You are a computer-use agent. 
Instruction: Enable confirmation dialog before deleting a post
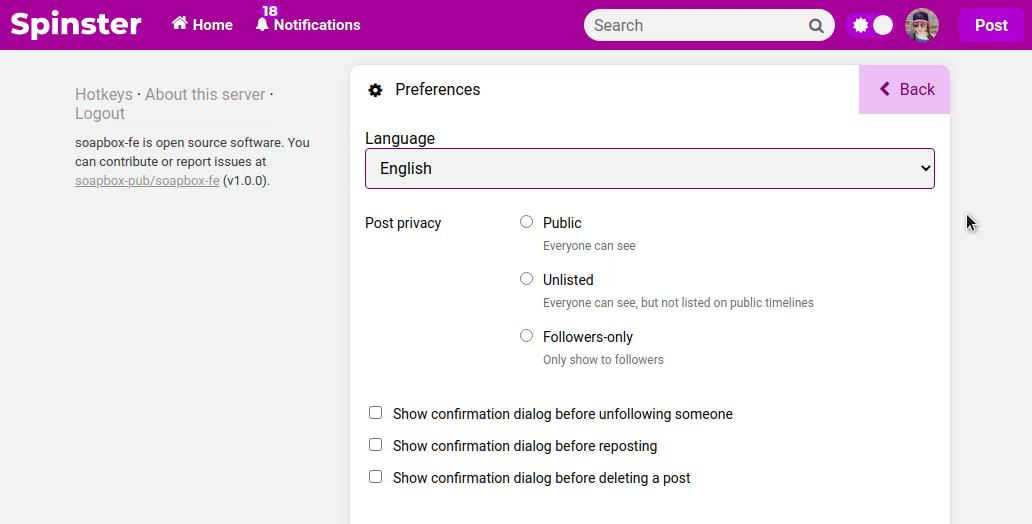(x=375, y=477)
